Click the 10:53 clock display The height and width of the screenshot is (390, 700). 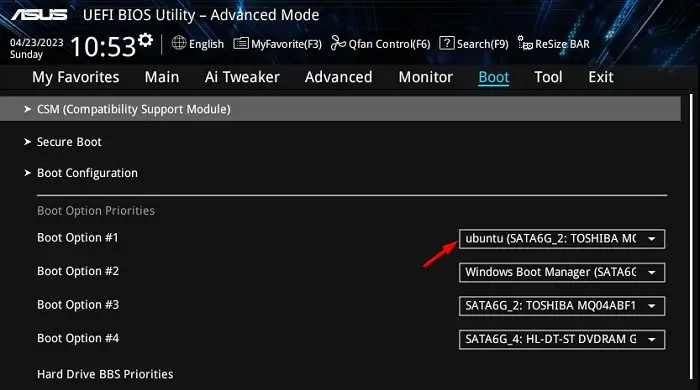[103, 46]
